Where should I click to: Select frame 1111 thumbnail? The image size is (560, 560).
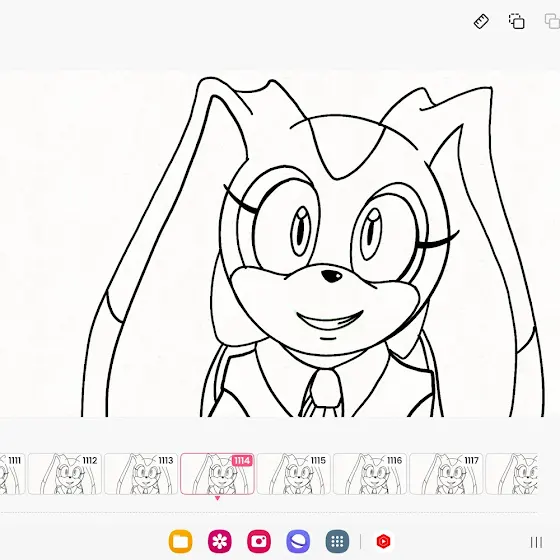point(12,474)
